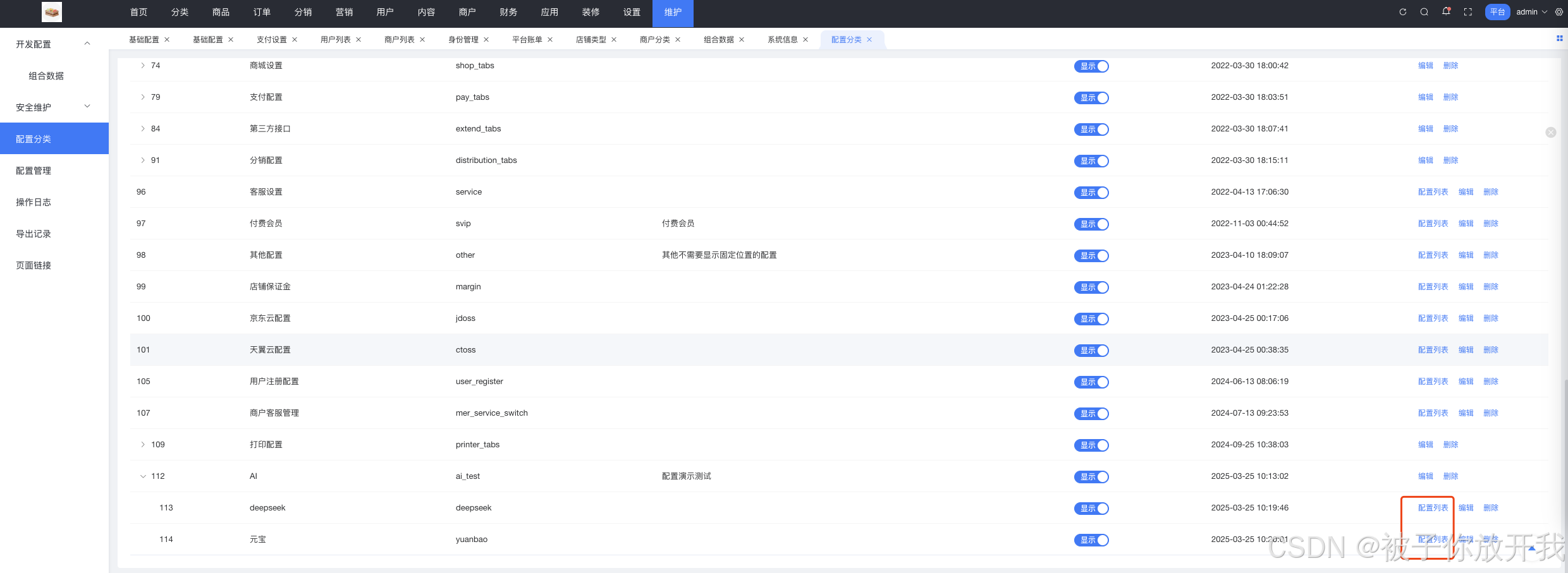Expand row 74 商城设置 tree item
This screenshot has height=573, width=1568.
coord(143,65)
